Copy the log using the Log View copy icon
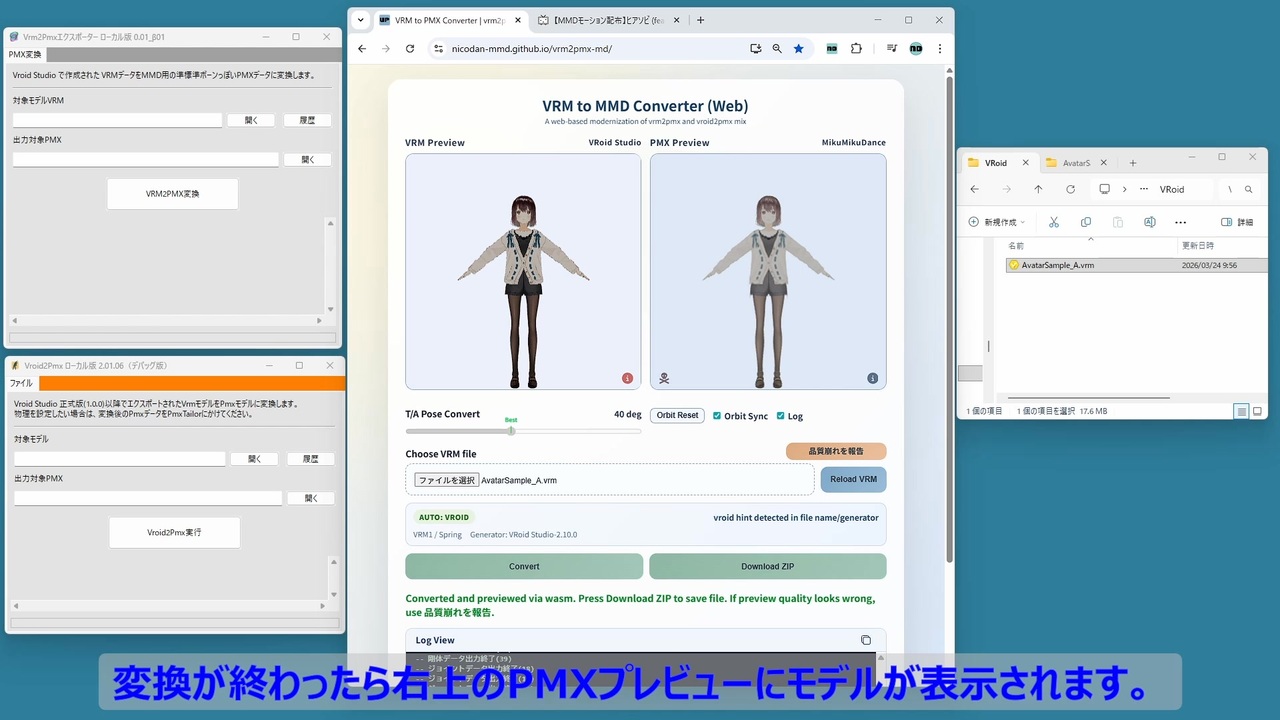1280x720 pixels. click(x=866, y=640)
